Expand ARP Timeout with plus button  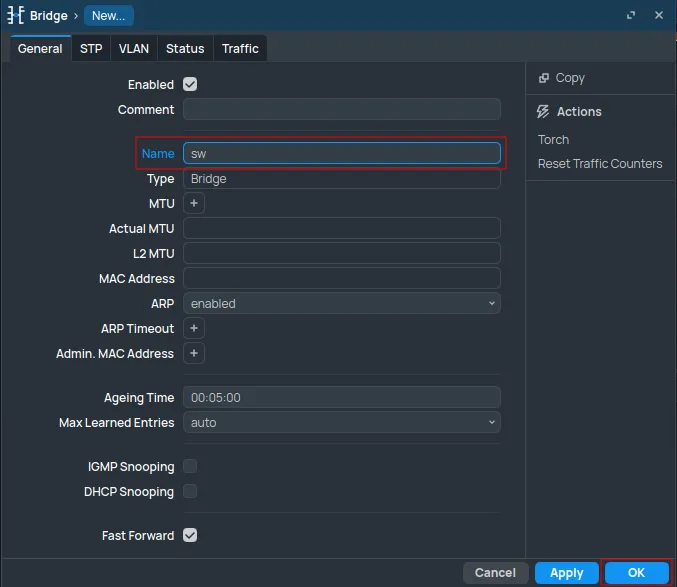(x=194, y=329)
